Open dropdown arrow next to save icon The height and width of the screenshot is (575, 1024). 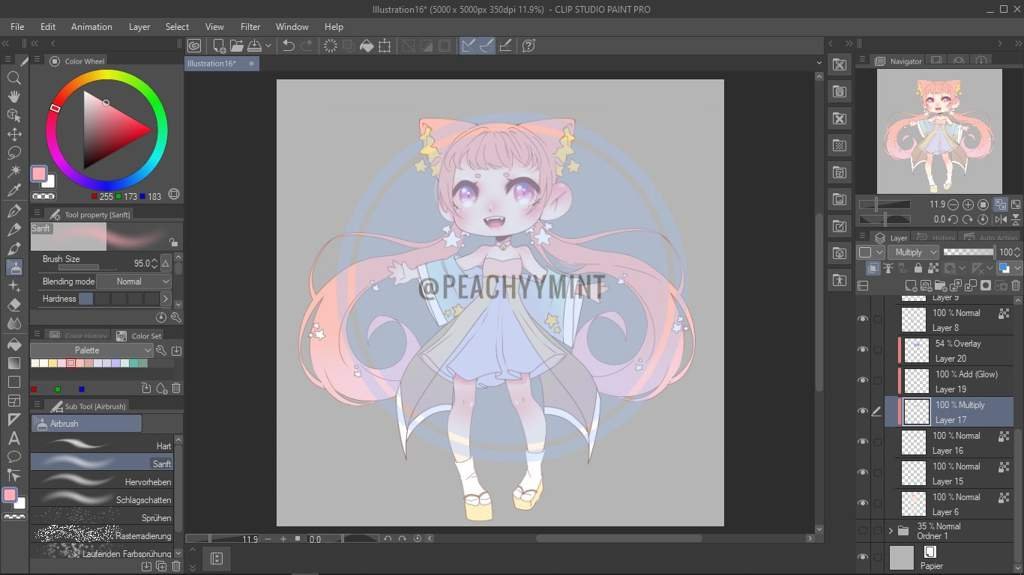coord(268,46)
